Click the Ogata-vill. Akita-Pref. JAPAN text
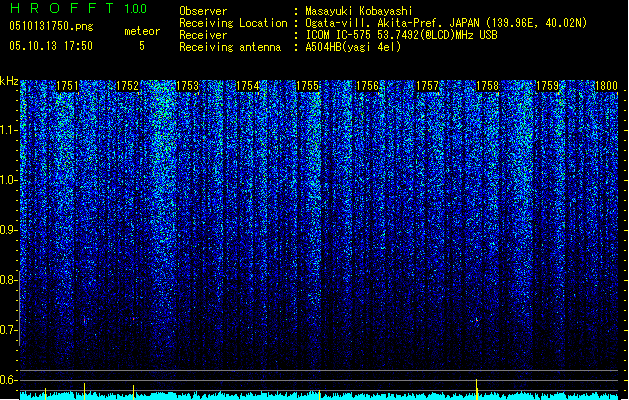 pyautogui.click(x=392, y=23)
